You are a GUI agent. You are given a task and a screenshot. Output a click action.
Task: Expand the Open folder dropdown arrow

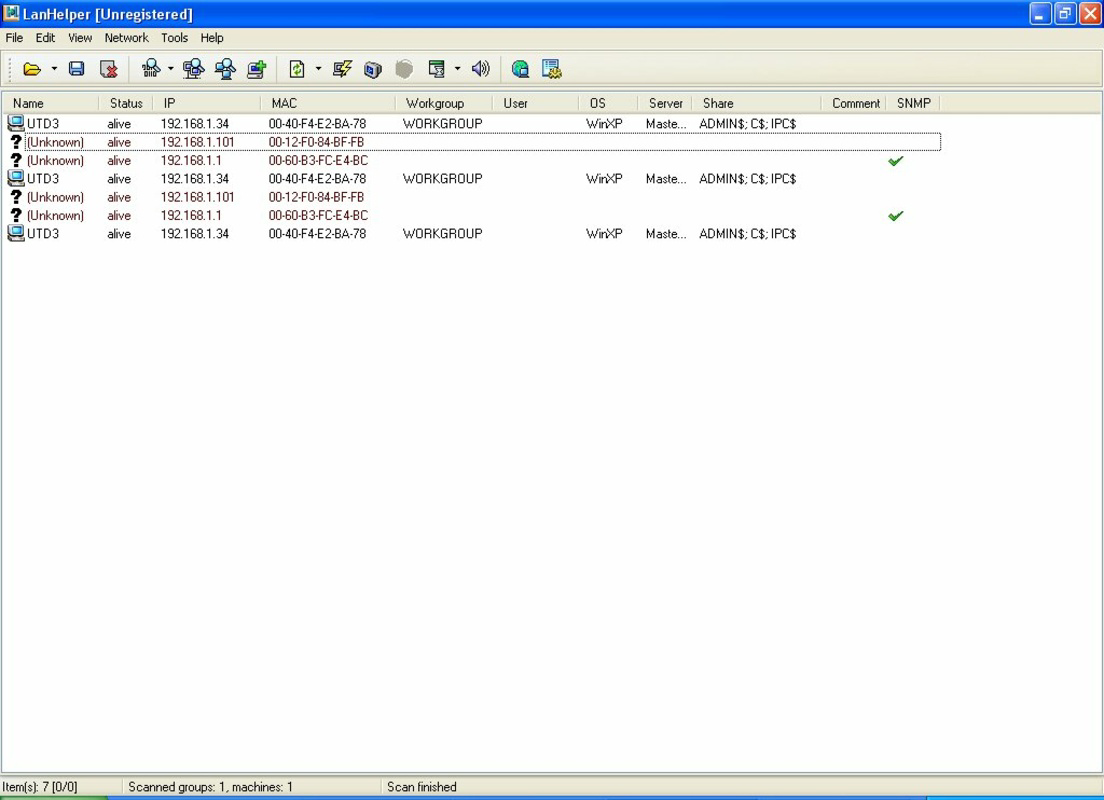pos(54,69)
